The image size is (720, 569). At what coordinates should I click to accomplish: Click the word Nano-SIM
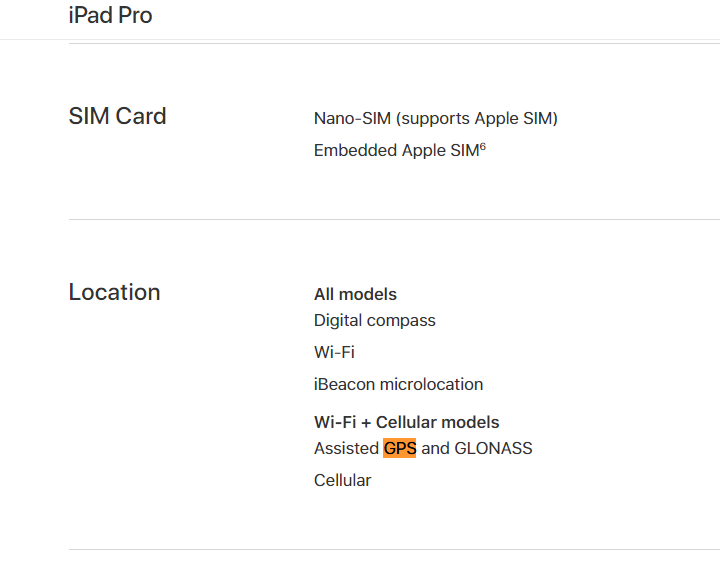(352, 118)
